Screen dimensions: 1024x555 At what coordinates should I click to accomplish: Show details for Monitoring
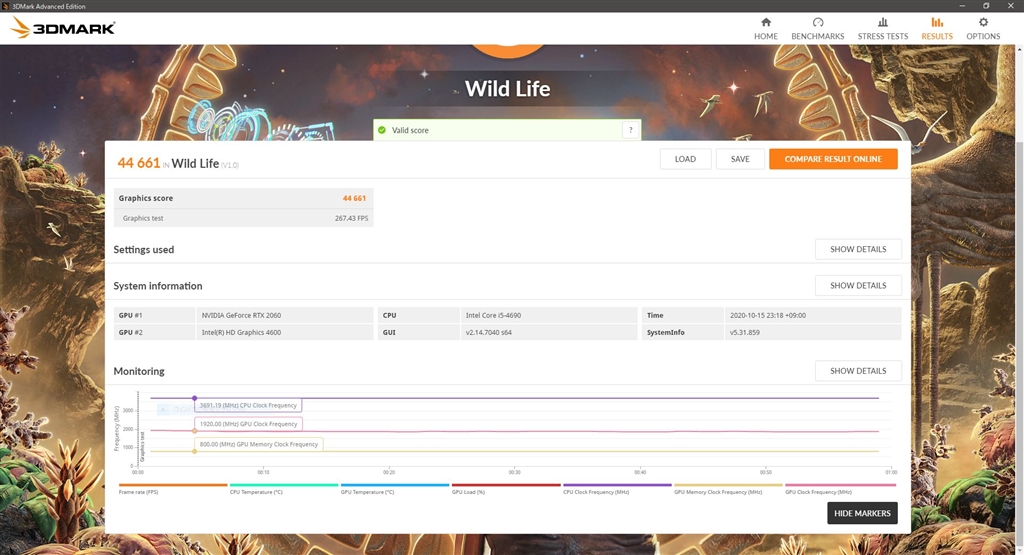[858, 371]
